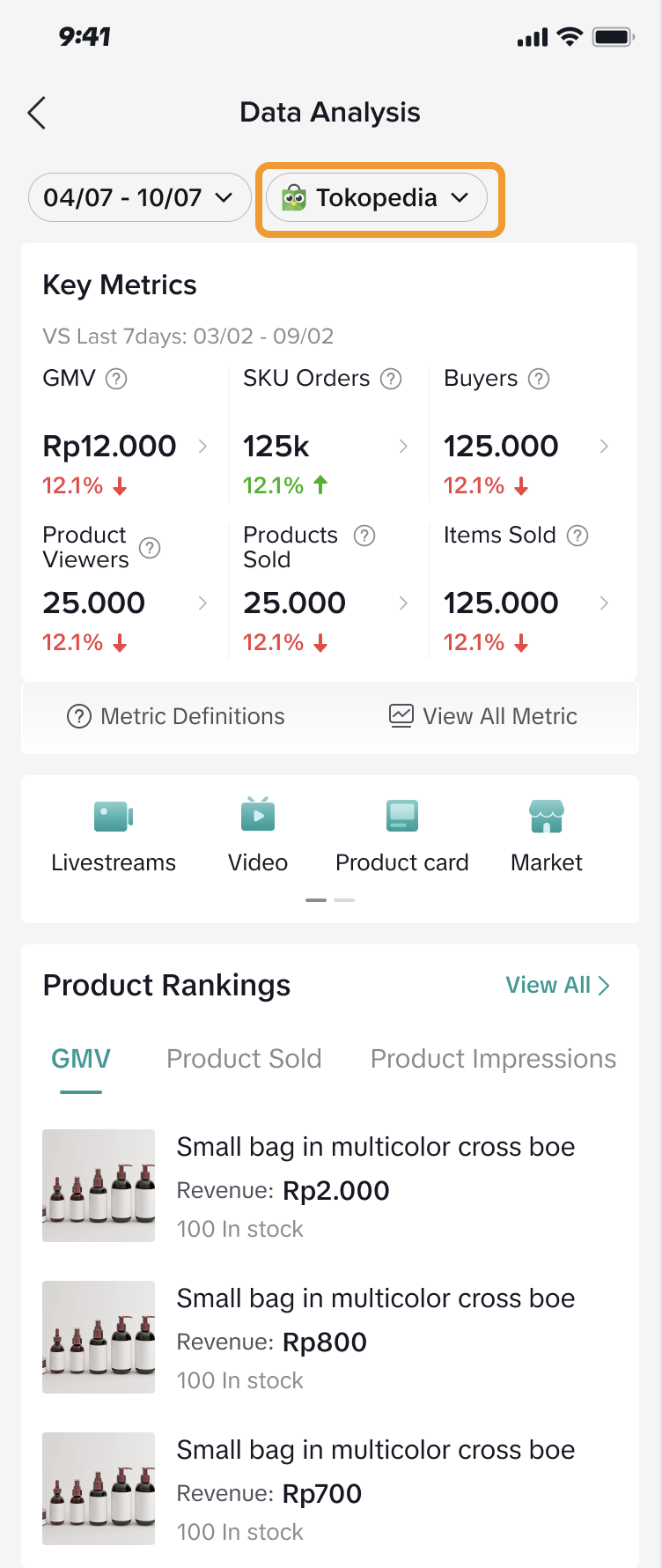Open the Tokopedia platform dropdown
The image size is (662, 1568).
(x=377, y=197)
